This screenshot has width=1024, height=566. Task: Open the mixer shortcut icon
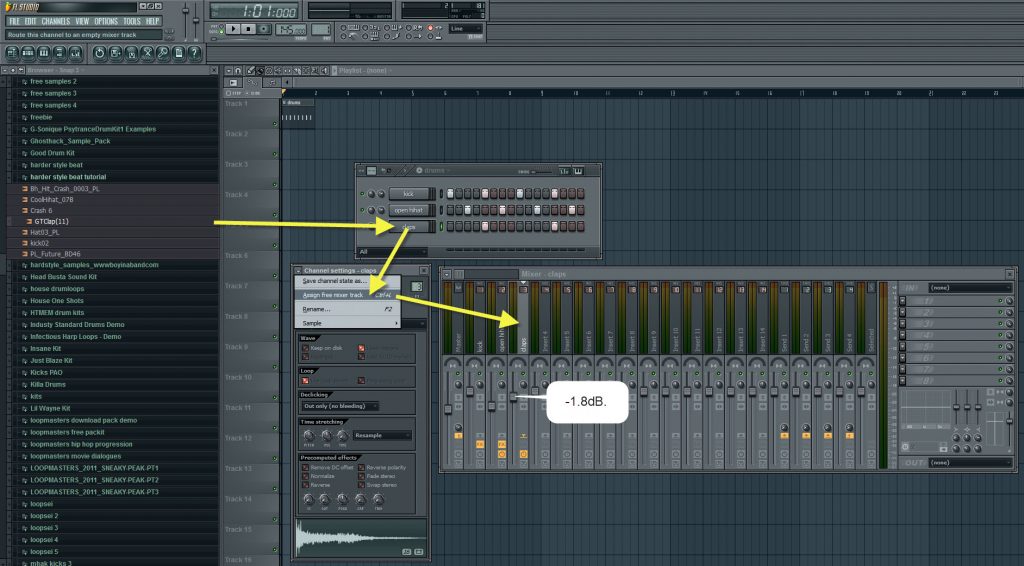pyautogui.click(x=75, y=53)
